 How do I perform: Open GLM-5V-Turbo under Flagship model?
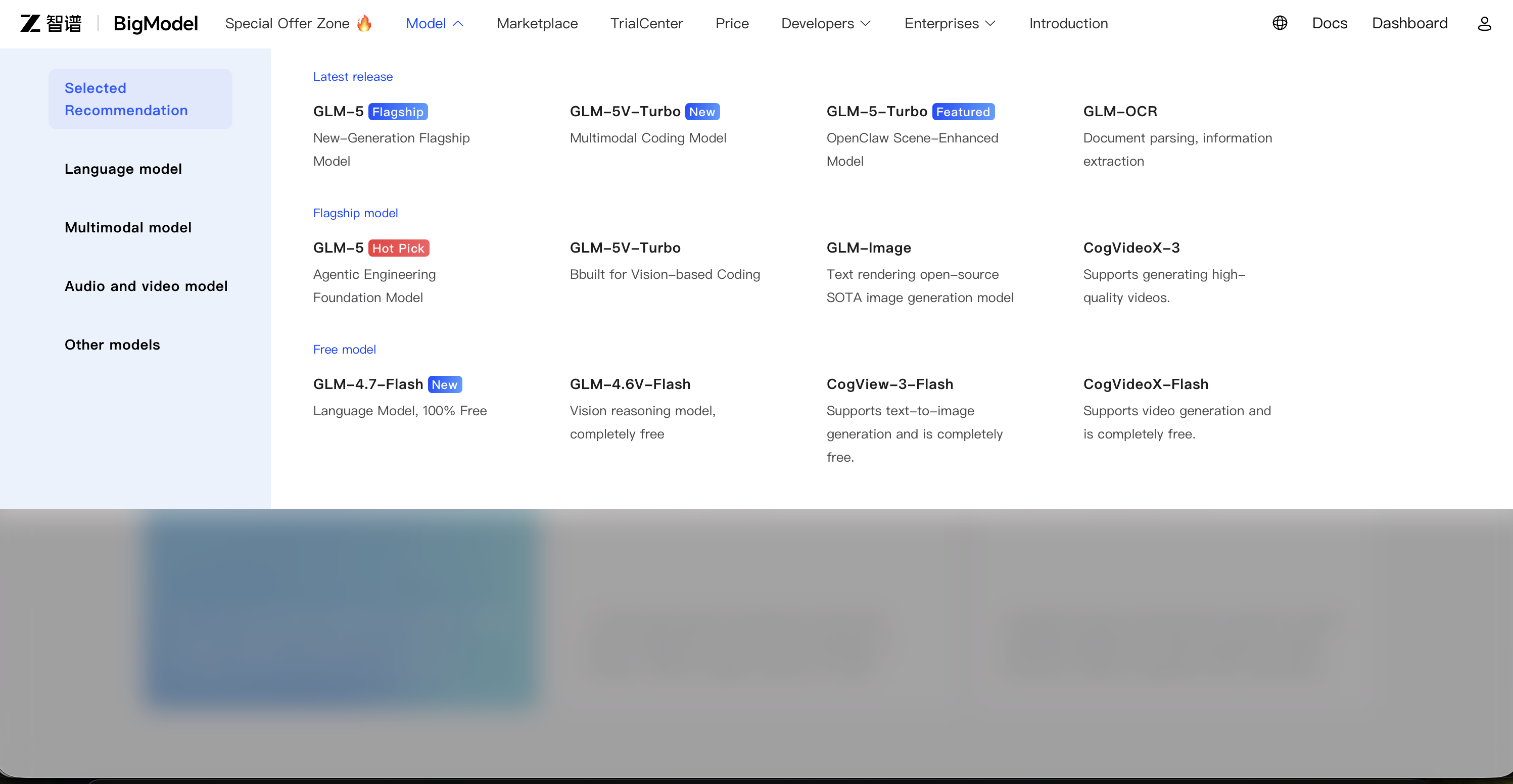(625, 248)
